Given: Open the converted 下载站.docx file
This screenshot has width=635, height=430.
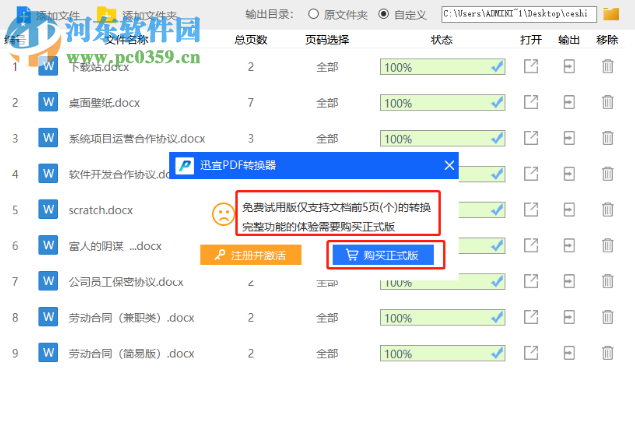Looking at the screenshot, I should tap(531, 66).
